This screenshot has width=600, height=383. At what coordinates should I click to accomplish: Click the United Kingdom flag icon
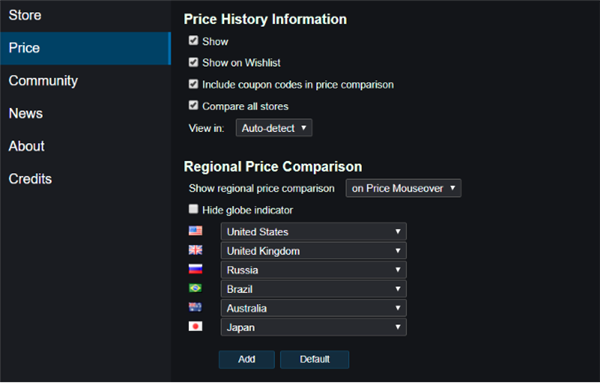point(195,250)
